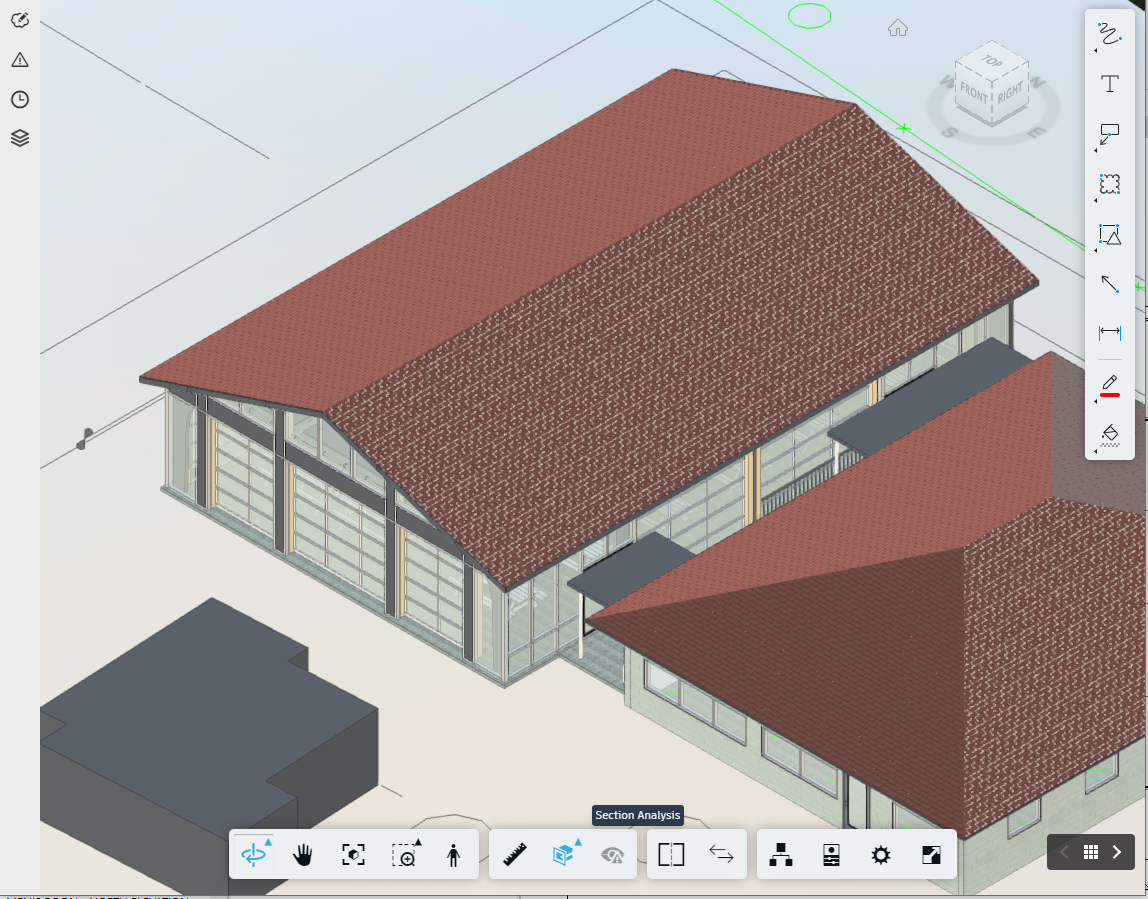Toggle markup visibility with the eye icon
The width and height of the screenshot is (1148, 899).
coord(612,855)
